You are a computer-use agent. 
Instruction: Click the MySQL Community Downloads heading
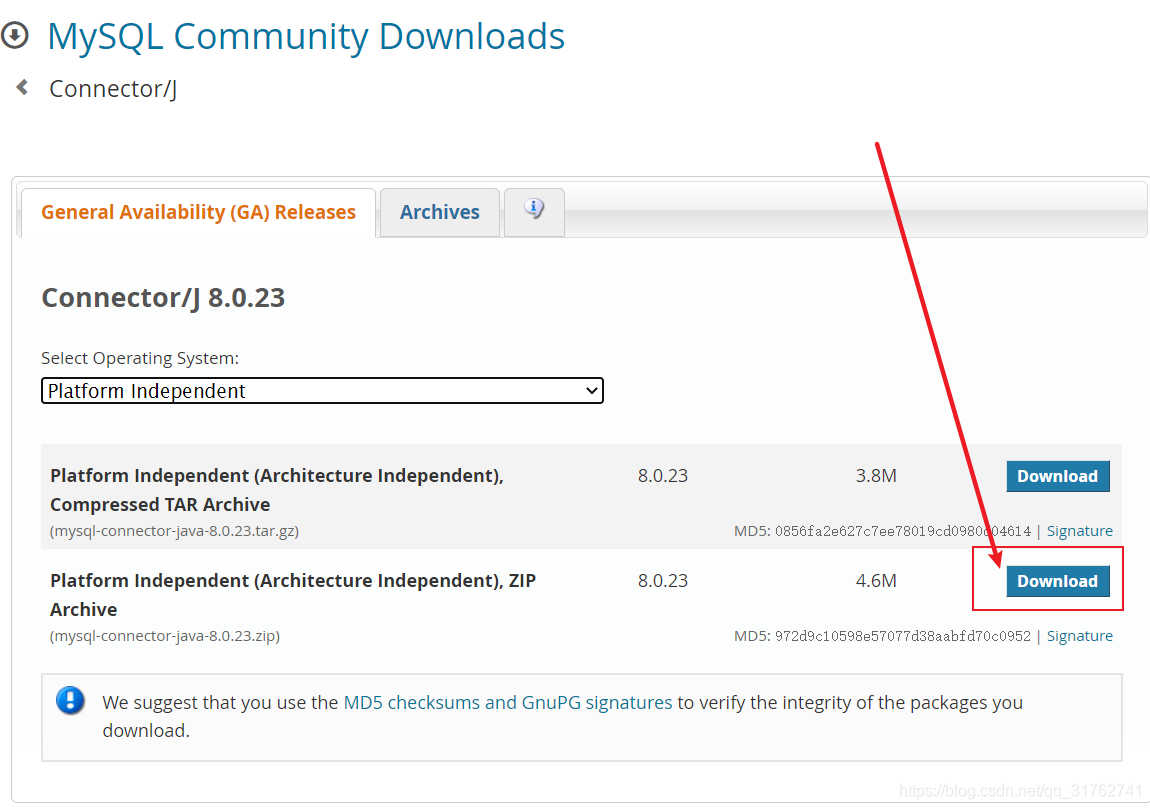(306, 36)
